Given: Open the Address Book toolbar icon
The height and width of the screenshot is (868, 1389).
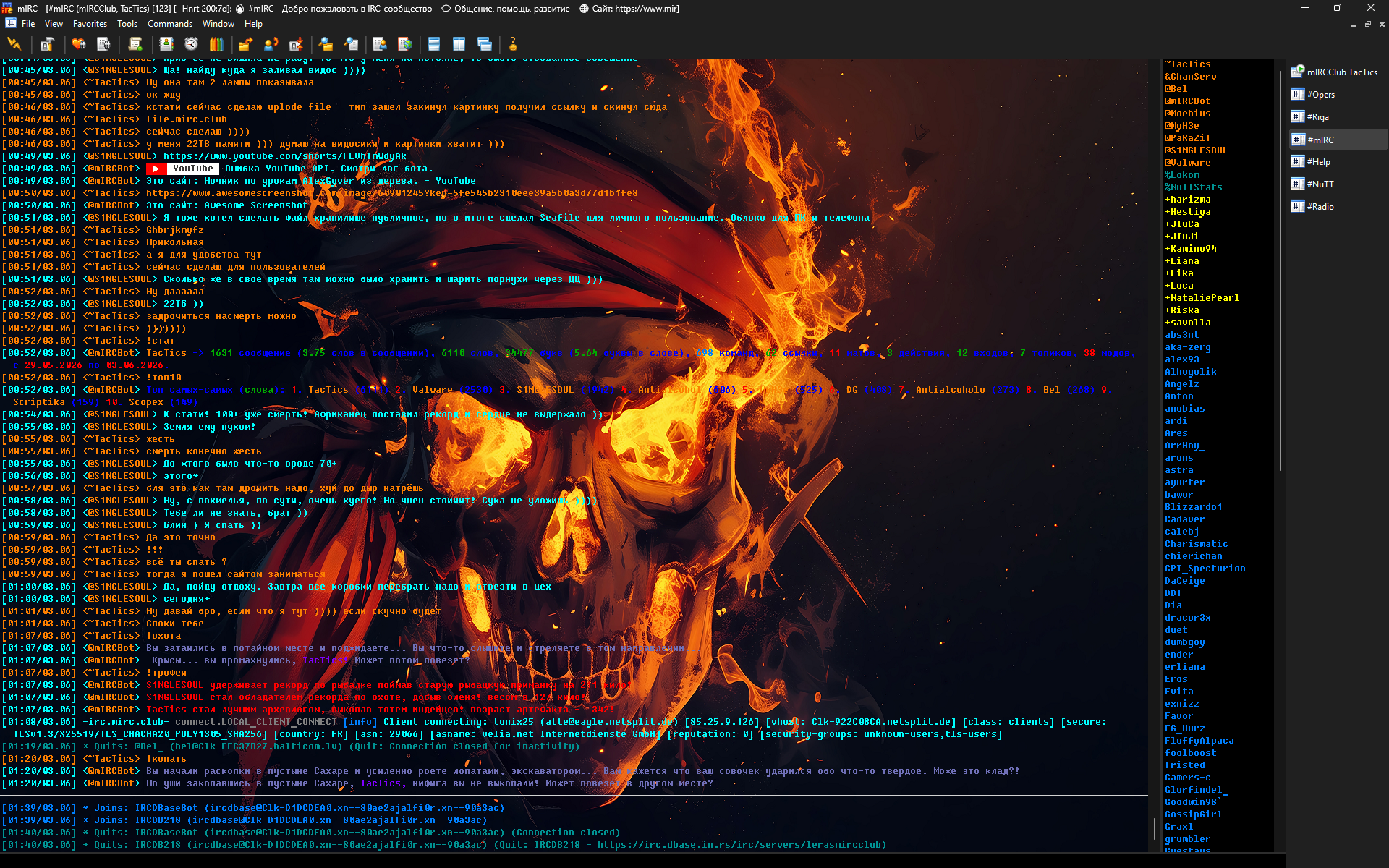Looking at the screenshot, I should click(x=166, y=44).
